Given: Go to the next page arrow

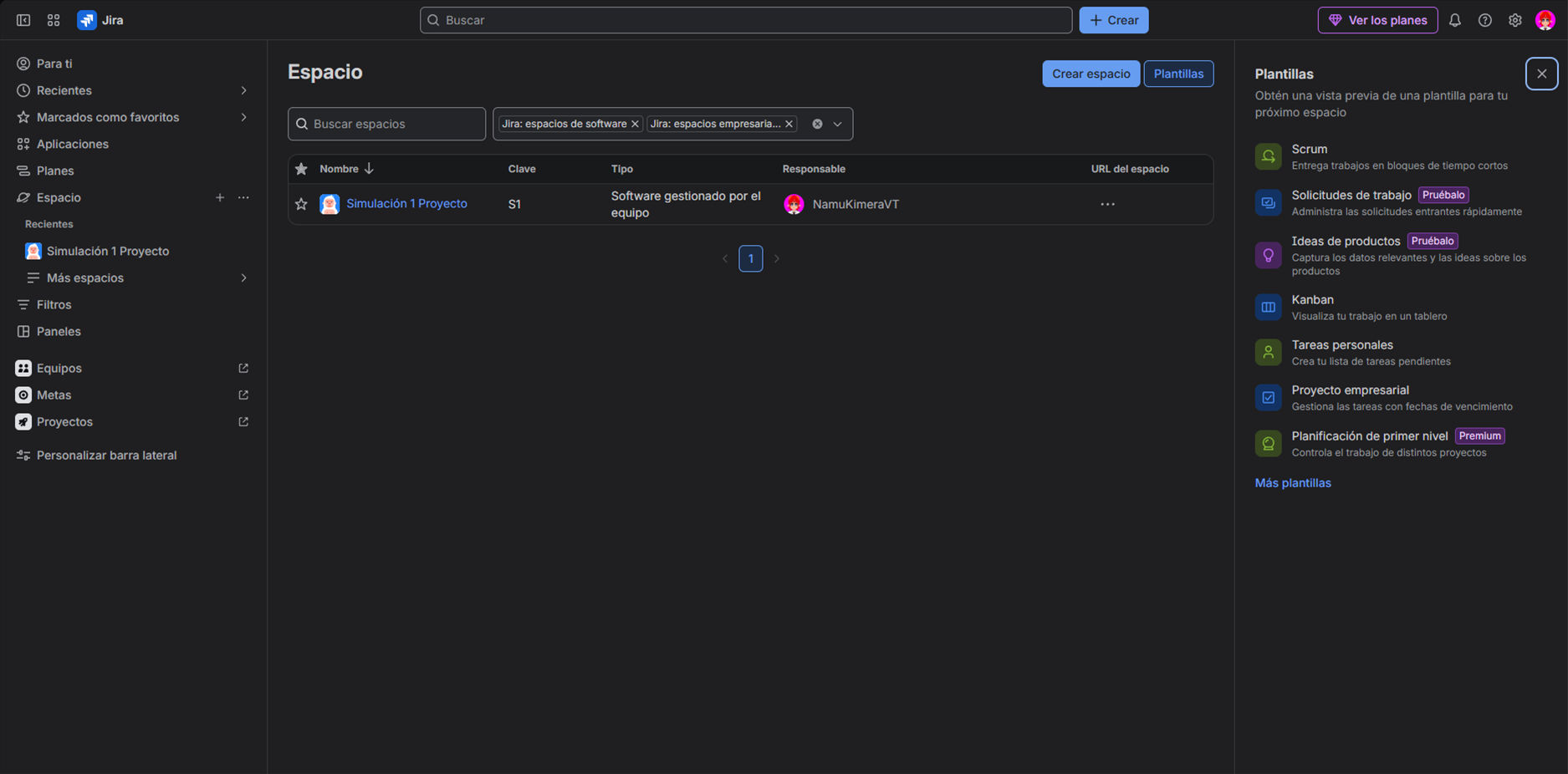Looking at the screenshot, I should (777, 258).
